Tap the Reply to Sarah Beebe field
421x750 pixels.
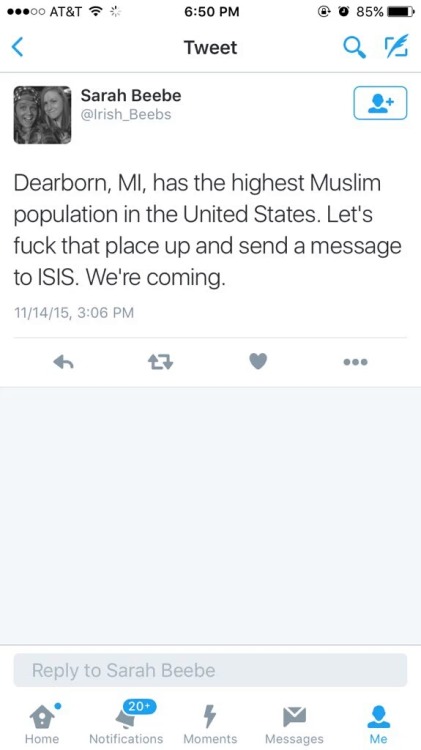(210, 670)
